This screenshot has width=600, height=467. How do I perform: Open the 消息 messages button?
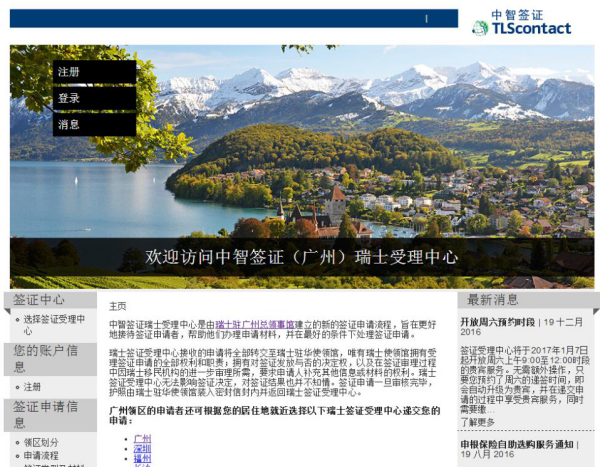pos(95,124)
